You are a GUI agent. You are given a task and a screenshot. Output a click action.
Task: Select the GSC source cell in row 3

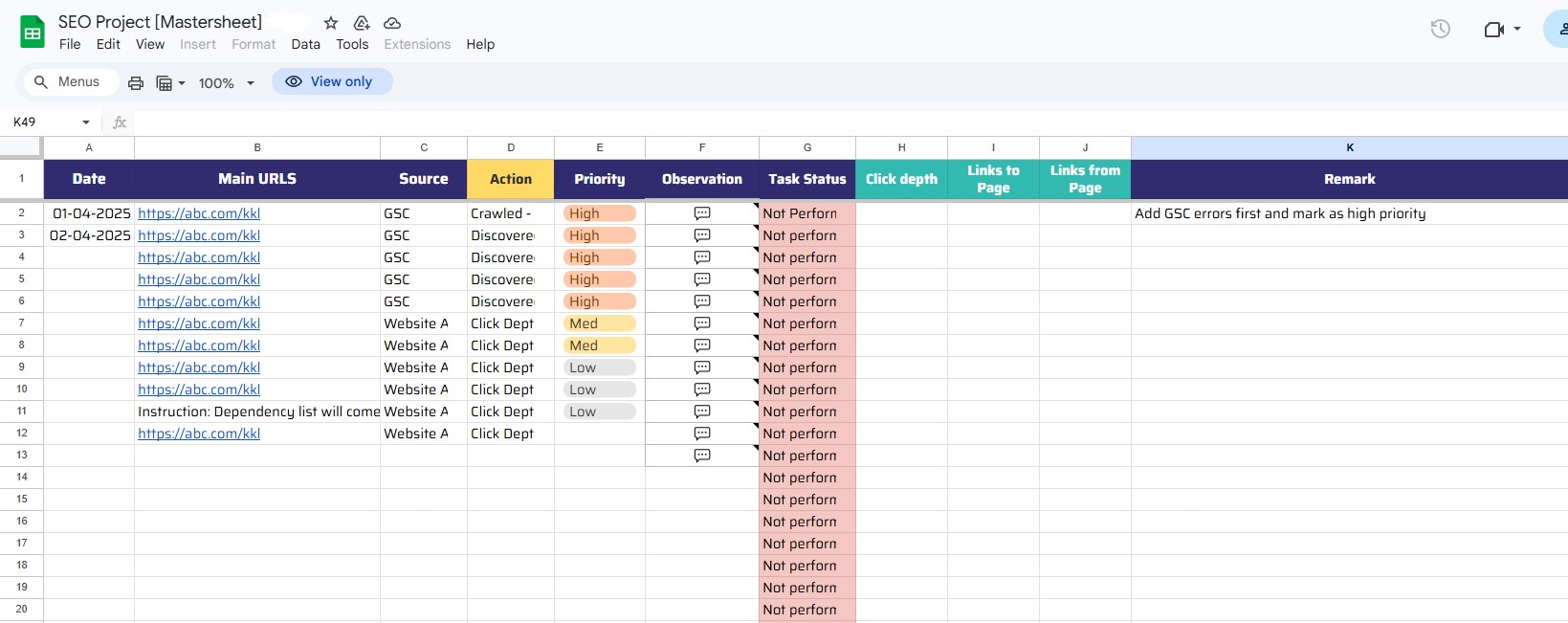pyautogui.click(x=424, y=235)
